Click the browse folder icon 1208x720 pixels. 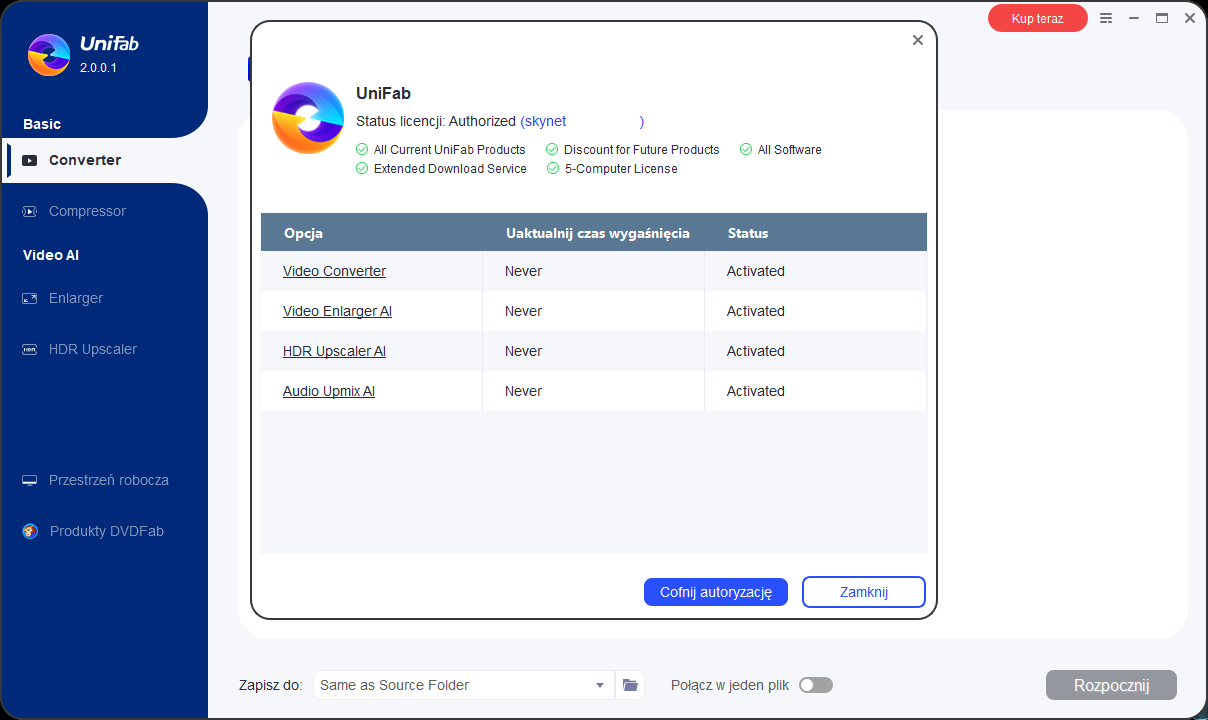(630, 685)
